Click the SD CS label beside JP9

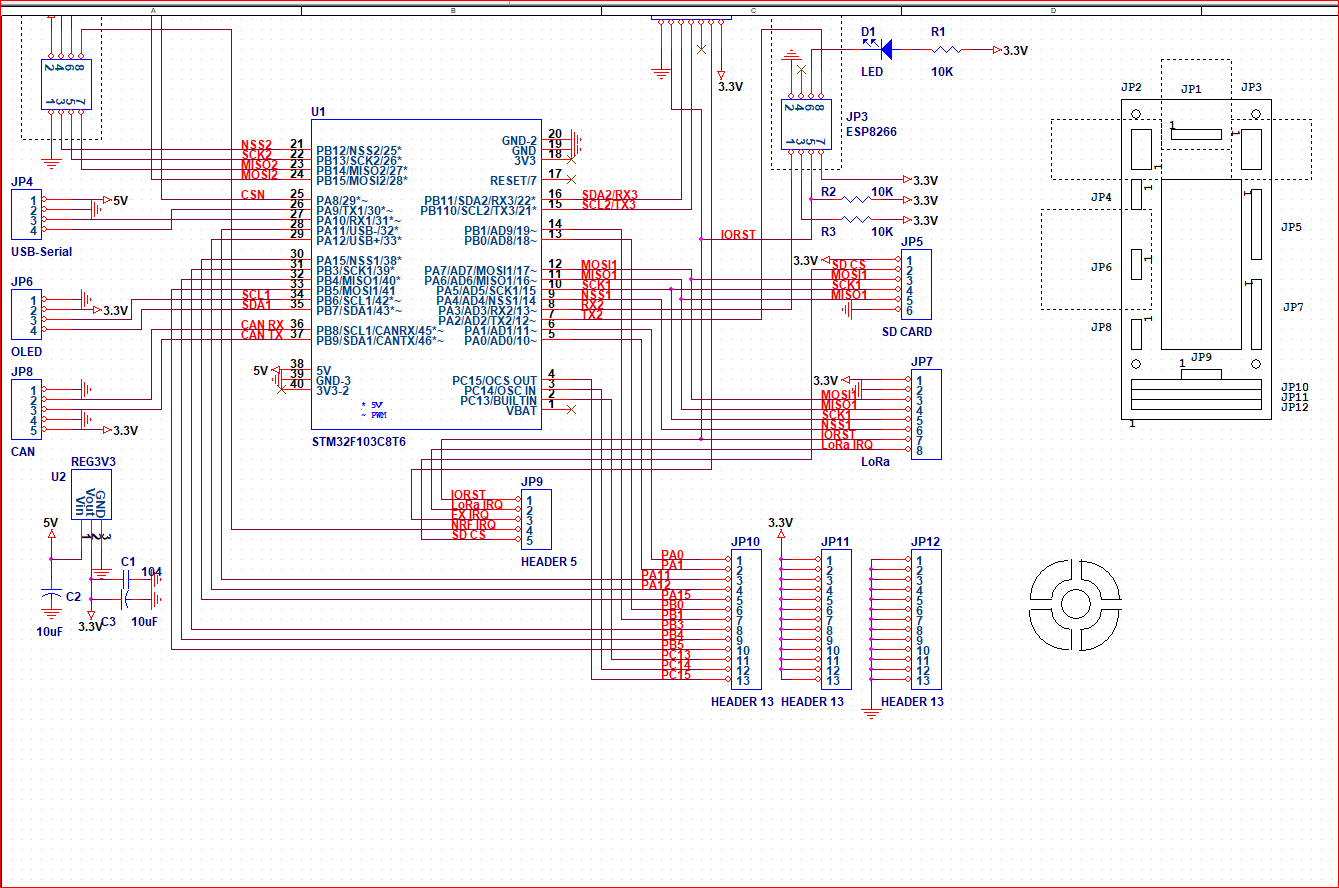pyautogui.click(x=468, y=535)
